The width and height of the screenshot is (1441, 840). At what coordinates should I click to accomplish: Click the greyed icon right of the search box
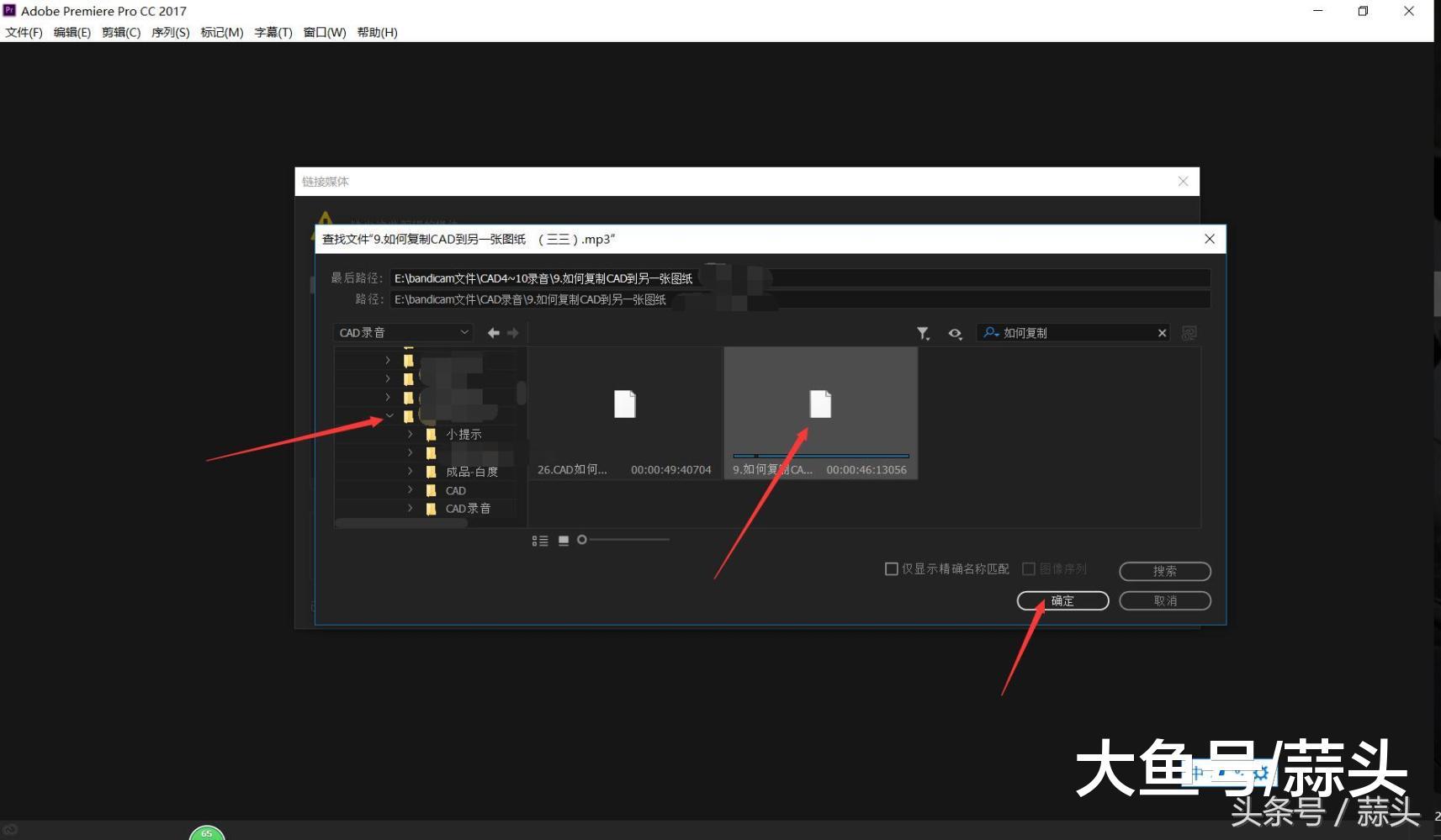coord(1189,333)
